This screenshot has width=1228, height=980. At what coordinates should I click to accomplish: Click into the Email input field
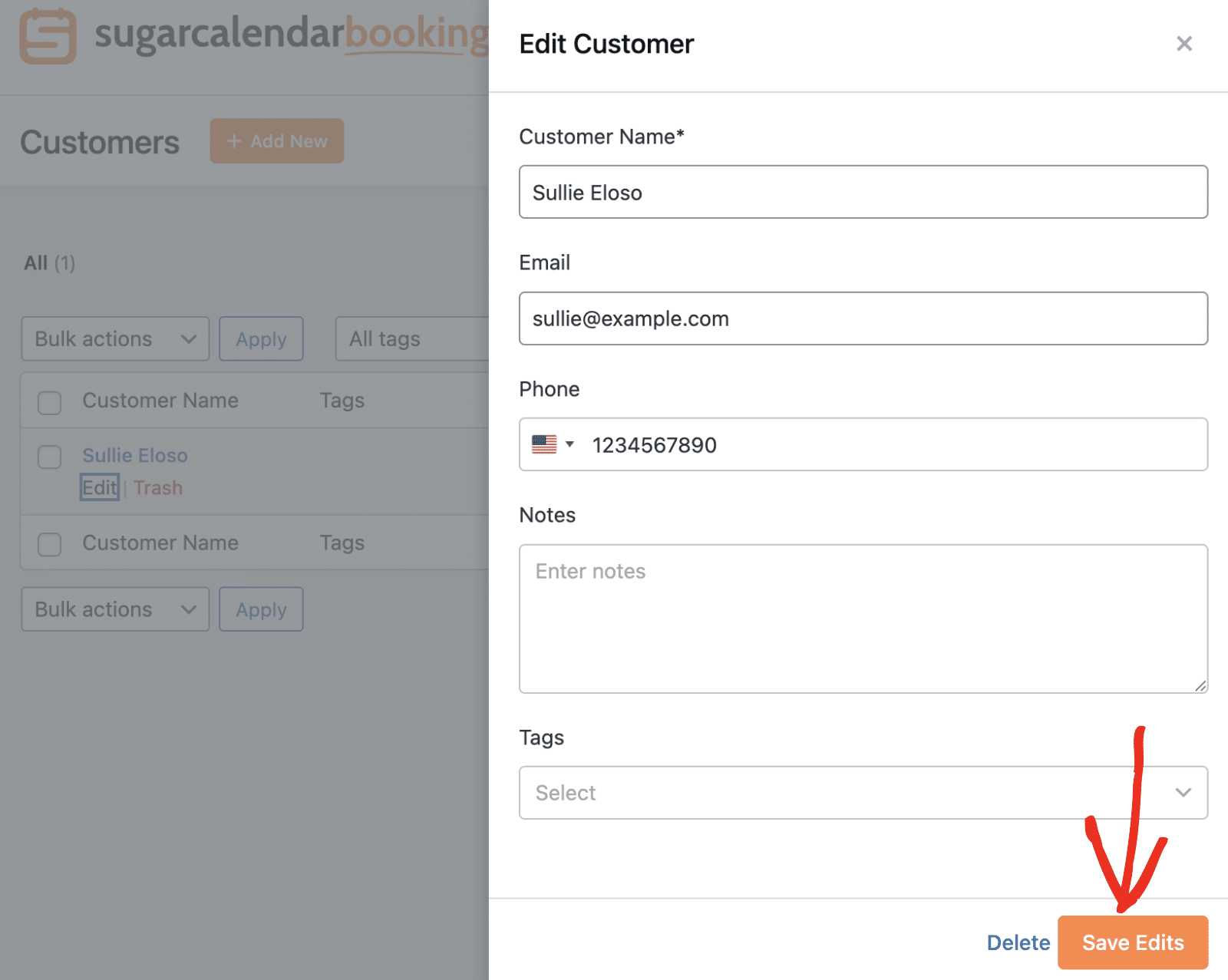point(863,318)
